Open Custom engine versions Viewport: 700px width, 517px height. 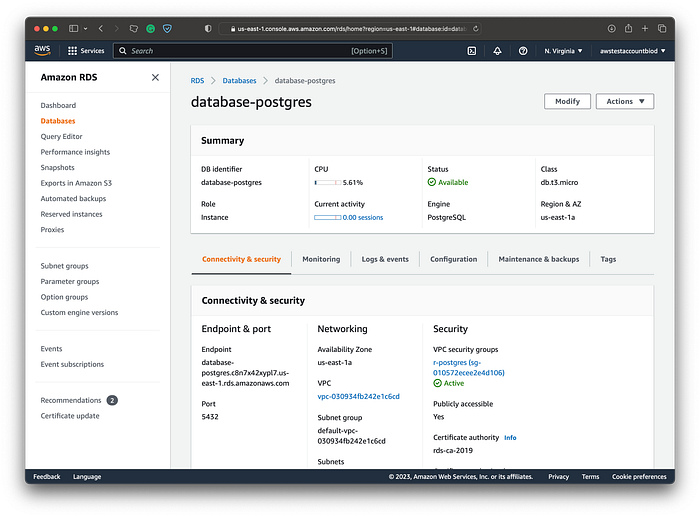79,313
